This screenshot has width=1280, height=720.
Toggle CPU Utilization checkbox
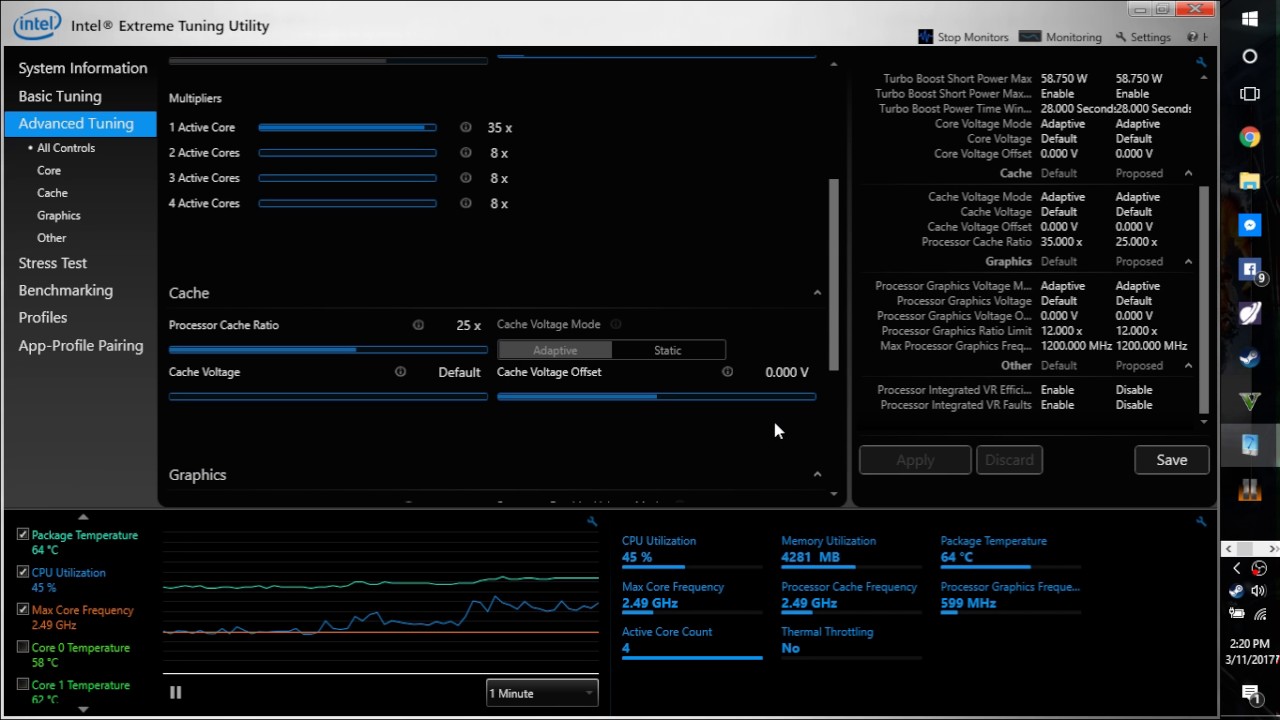point(23,572)
